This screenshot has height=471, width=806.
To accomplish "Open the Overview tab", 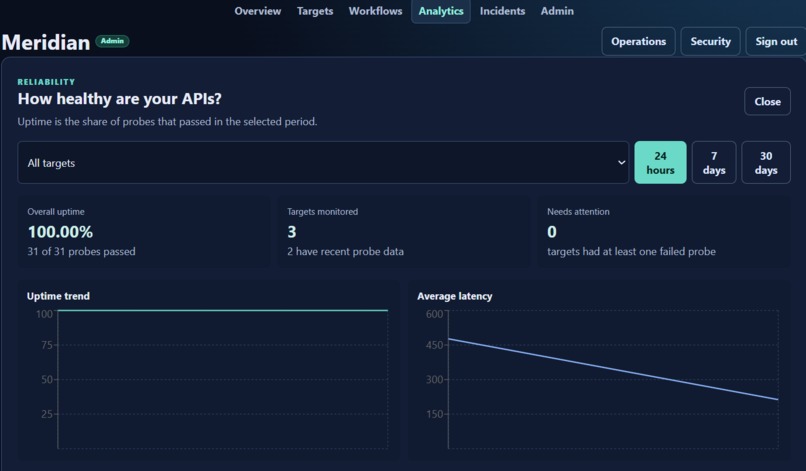I will (258, 11).
